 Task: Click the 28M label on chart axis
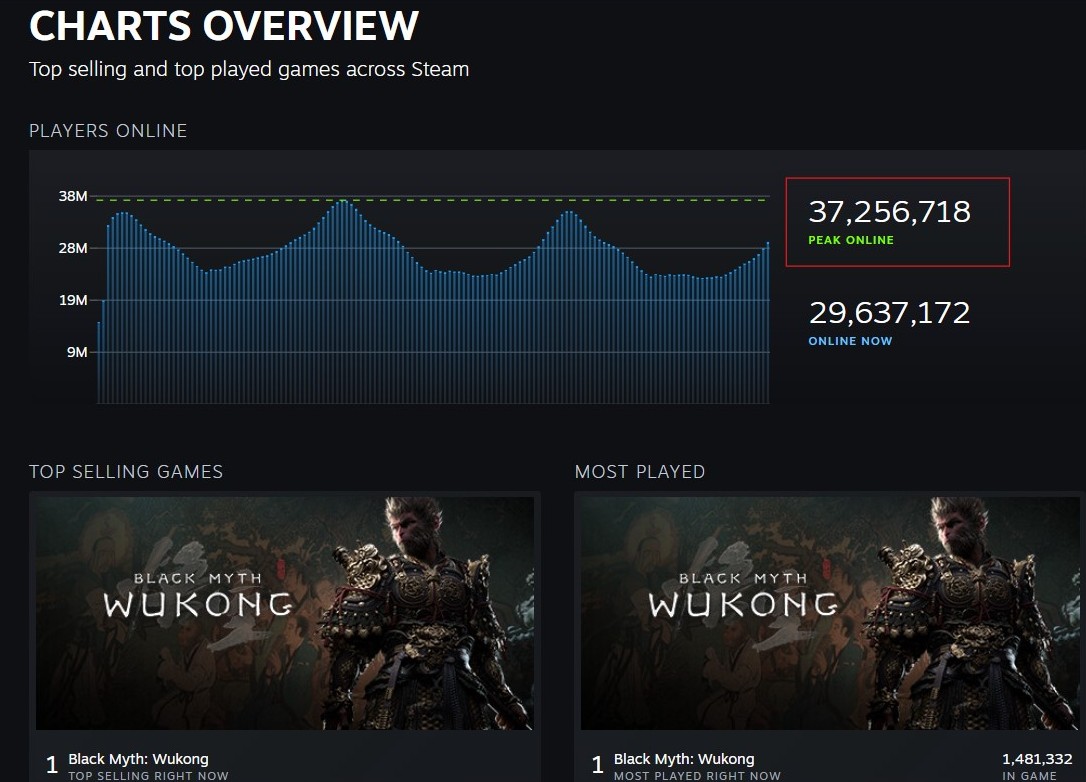(x=73, y=248)
